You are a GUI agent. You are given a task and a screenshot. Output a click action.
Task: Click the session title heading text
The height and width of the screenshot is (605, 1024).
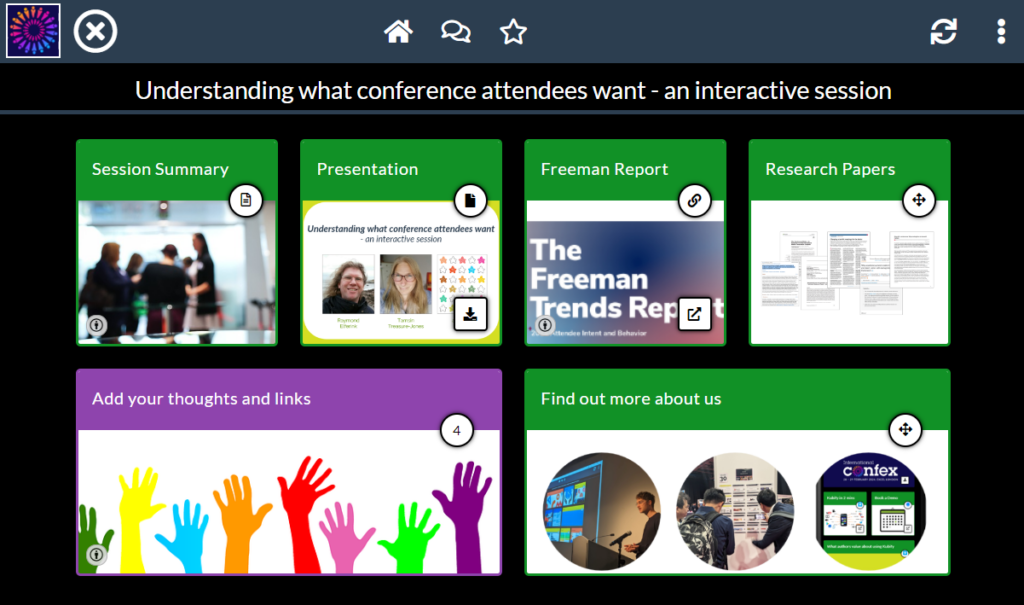[513, 91]
